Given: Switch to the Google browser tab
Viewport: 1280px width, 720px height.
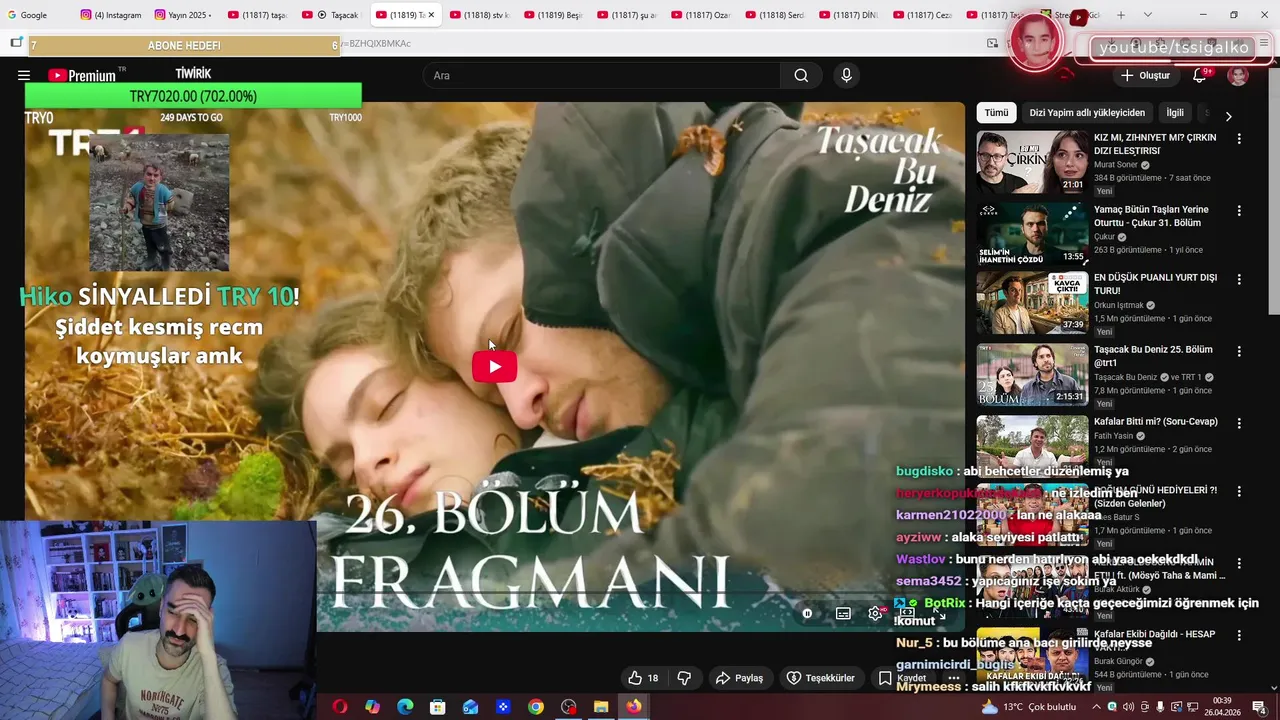Looking at the screenshot, I should [36, 15].
